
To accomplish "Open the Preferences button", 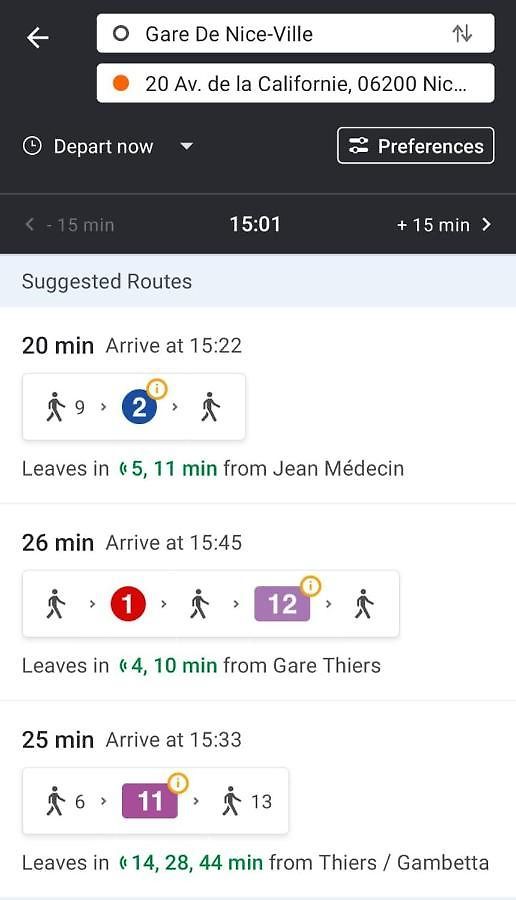I will pos(416,146).
